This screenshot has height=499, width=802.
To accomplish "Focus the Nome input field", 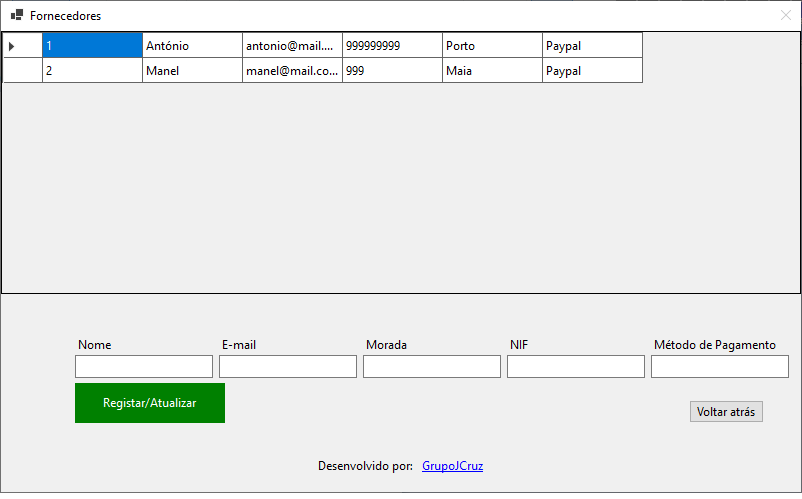I will 143,367.
